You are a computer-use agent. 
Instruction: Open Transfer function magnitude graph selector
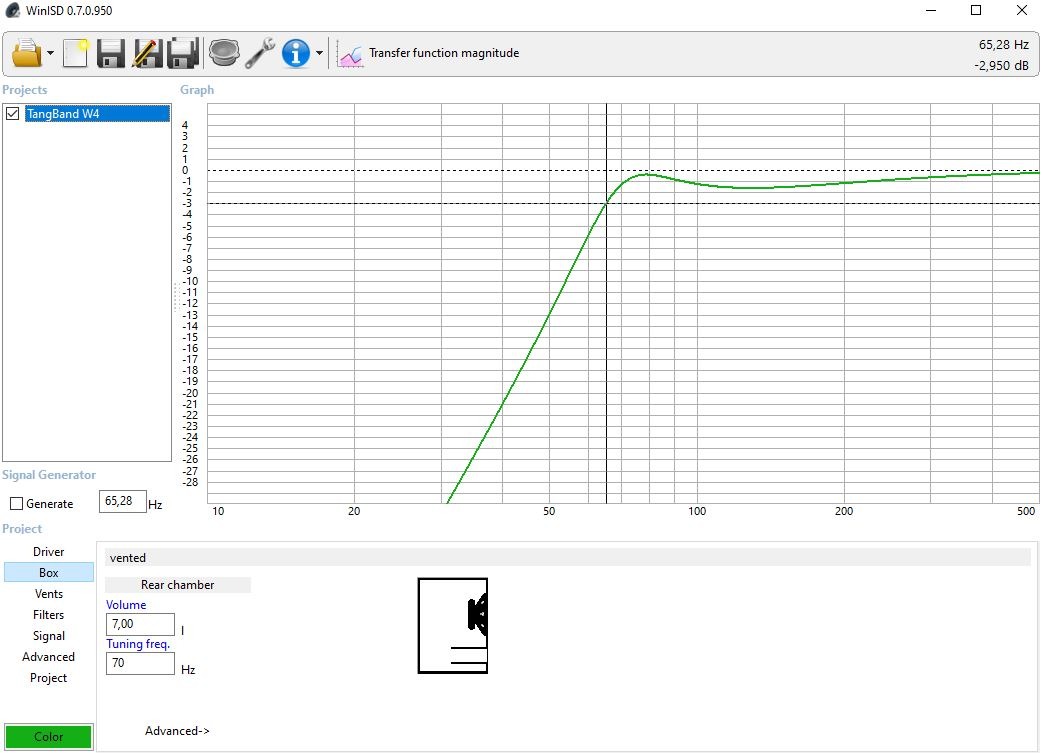[x=444, y=53]
